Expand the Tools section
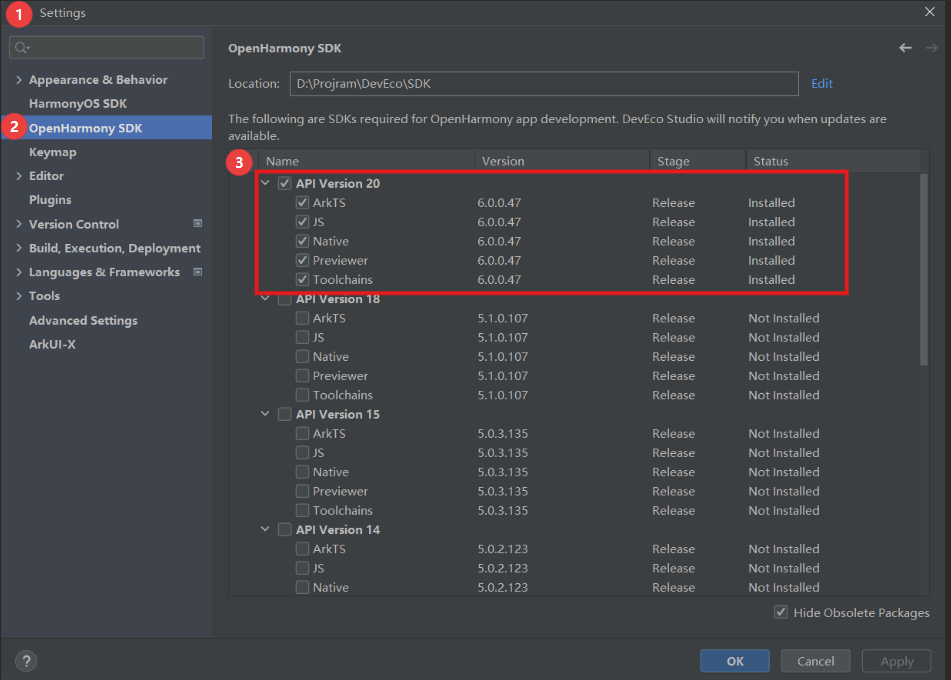951x680 pixels. [19, 296]
